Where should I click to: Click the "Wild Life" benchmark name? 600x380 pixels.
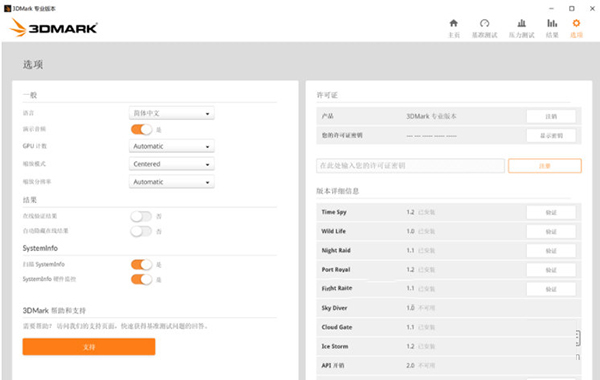334,231
